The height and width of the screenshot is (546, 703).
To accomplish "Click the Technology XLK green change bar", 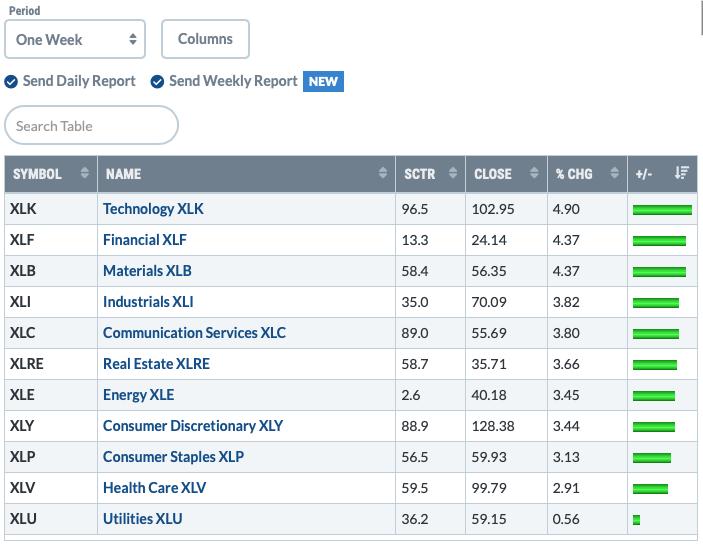I will click(x=662, y=210).
